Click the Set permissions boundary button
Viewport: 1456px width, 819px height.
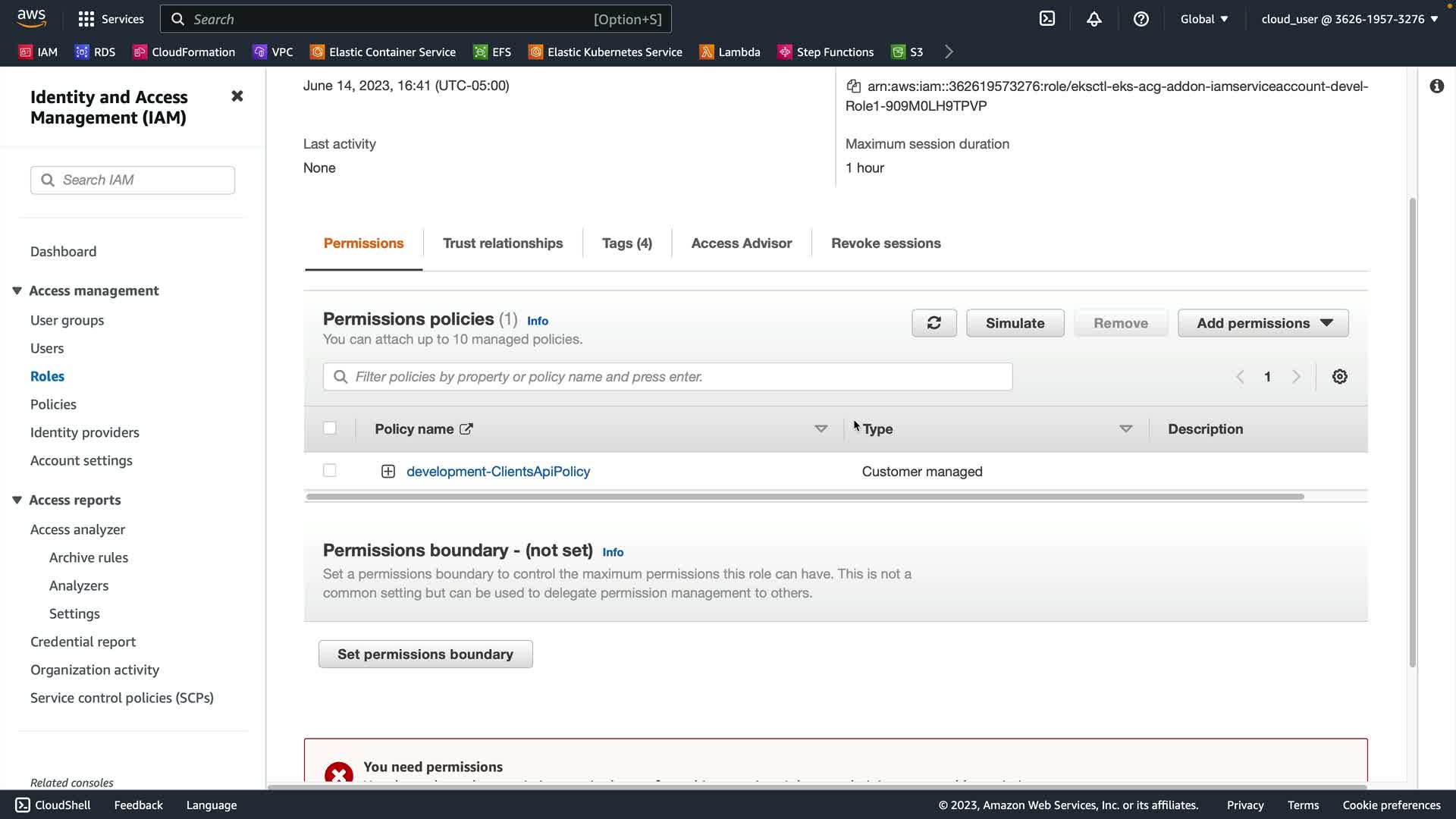(x=425, y=654)
